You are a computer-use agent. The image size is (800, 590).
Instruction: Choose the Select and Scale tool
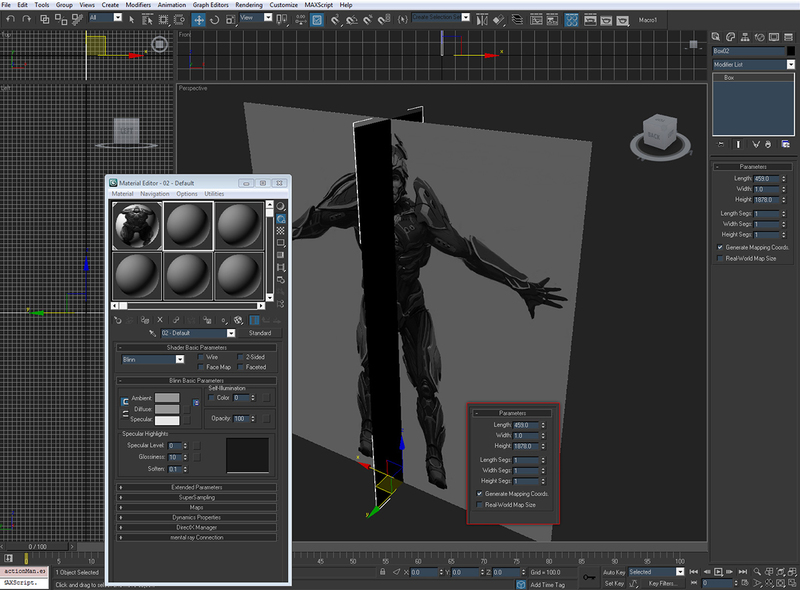pyautogui.click(x=231, y=19)
